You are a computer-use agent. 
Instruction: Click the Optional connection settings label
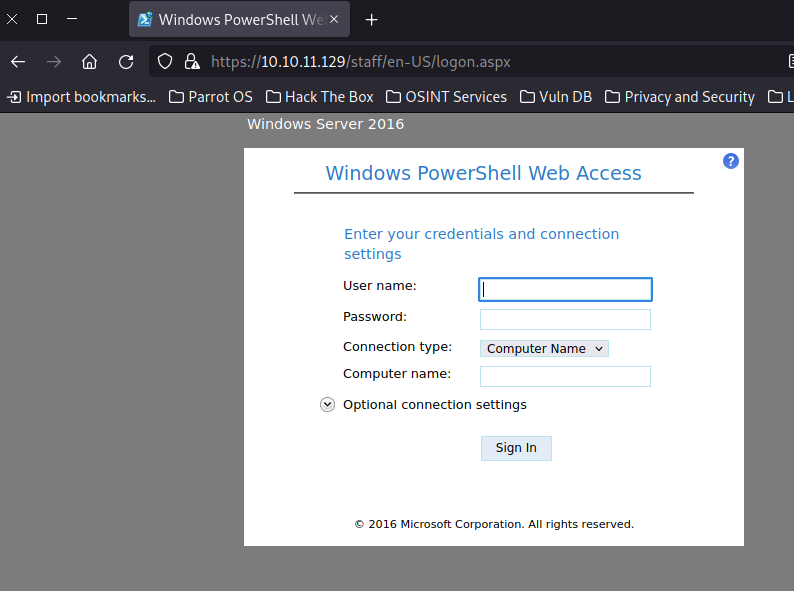click(434, 405)
